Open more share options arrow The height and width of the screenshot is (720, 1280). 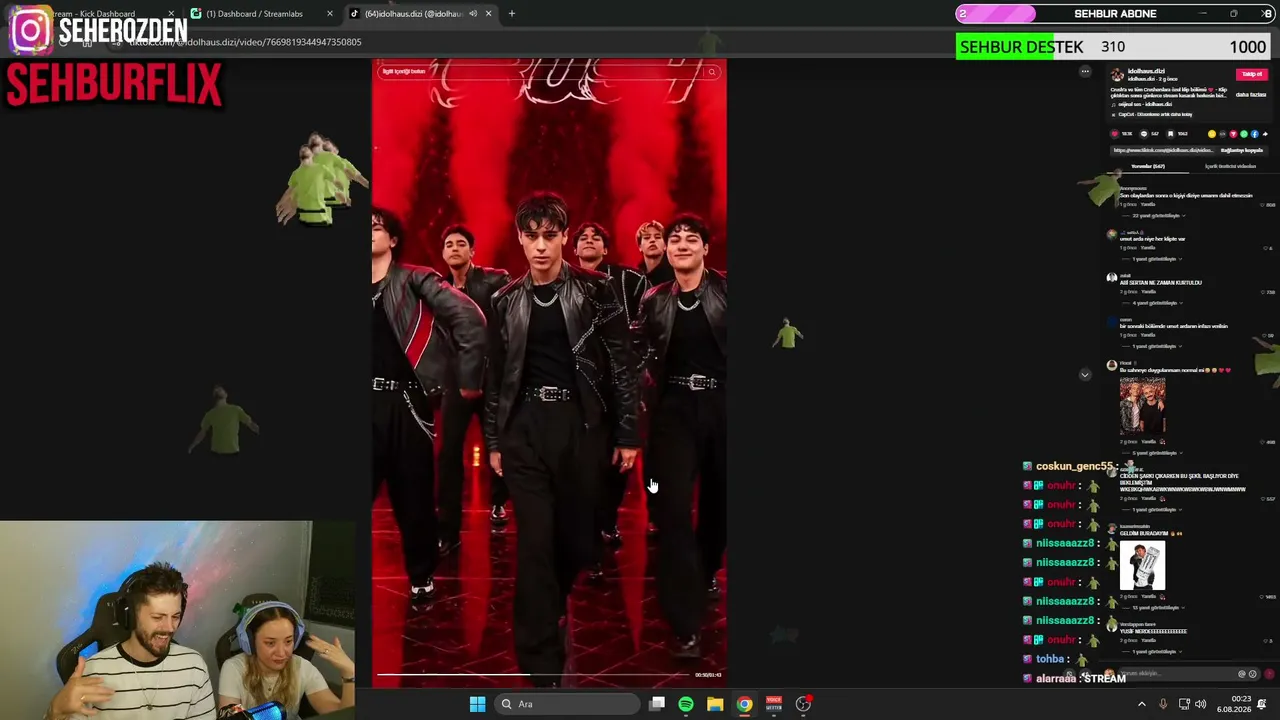click(x=1264, y=134)
